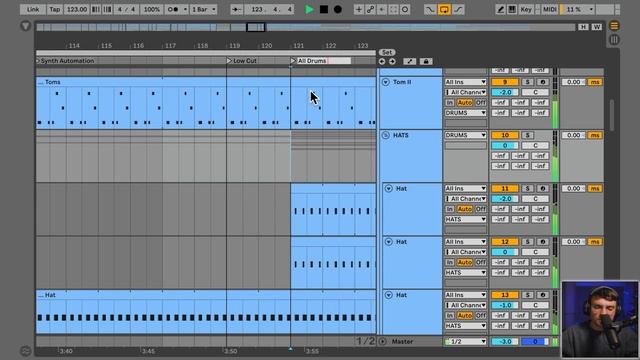Click the Master volume field -3.0
Image resolution: width=640 pixels, height=360 pixels.
pos(505,342)
